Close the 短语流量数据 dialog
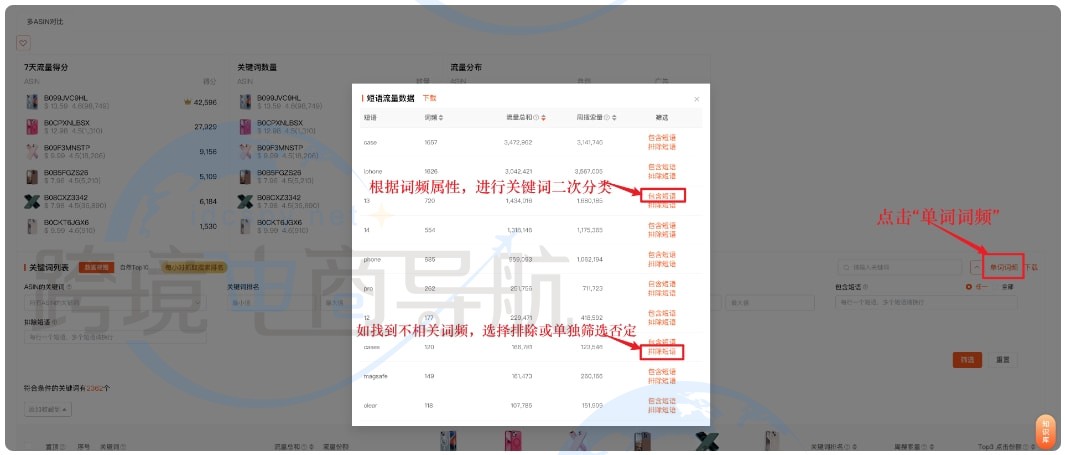Image resolution: width=1065 pixels, height=455 pixels. (x=696, y=99)
